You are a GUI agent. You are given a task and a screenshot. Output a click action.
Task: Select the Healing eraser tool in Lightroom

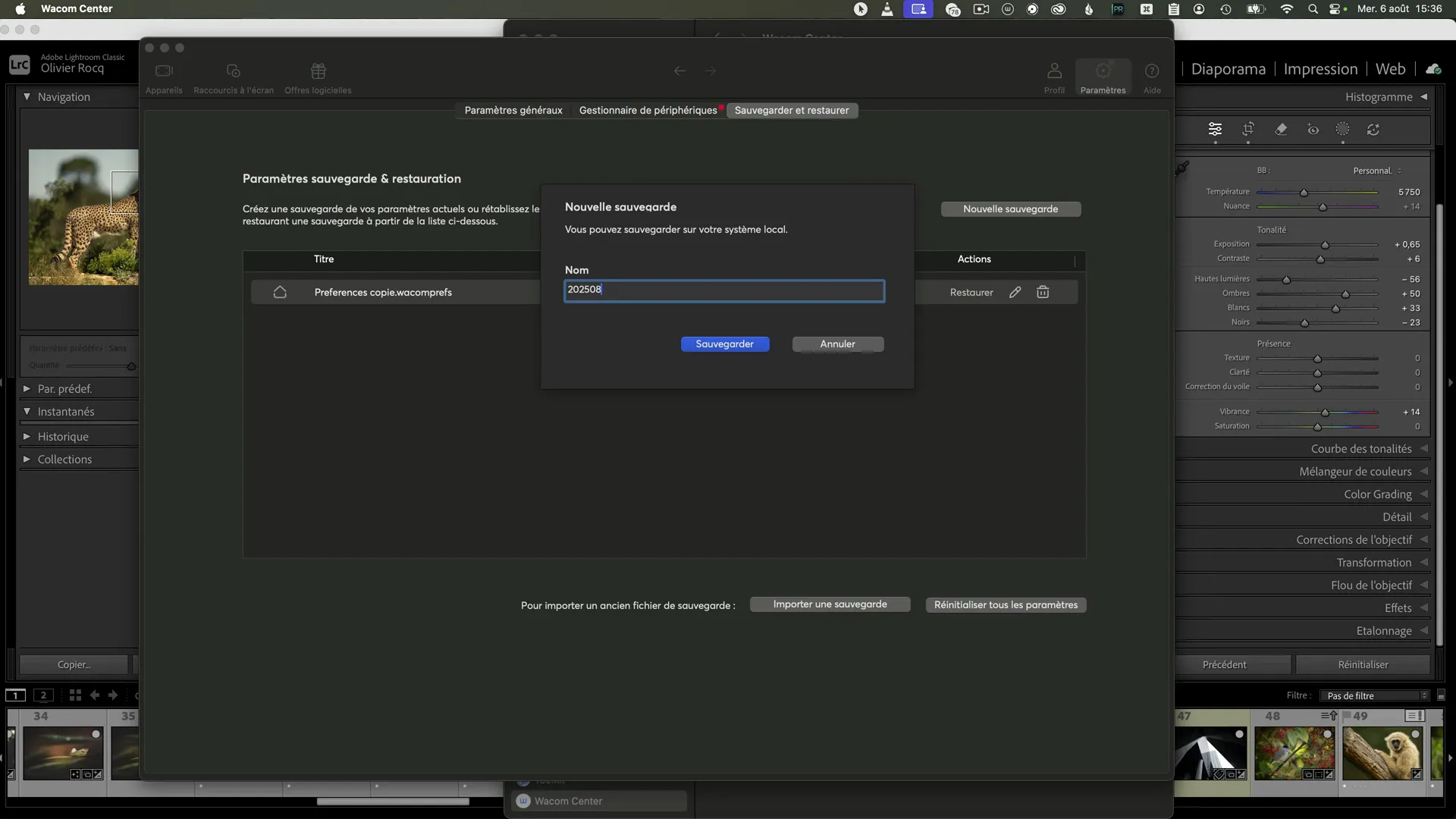point(1281,130)
